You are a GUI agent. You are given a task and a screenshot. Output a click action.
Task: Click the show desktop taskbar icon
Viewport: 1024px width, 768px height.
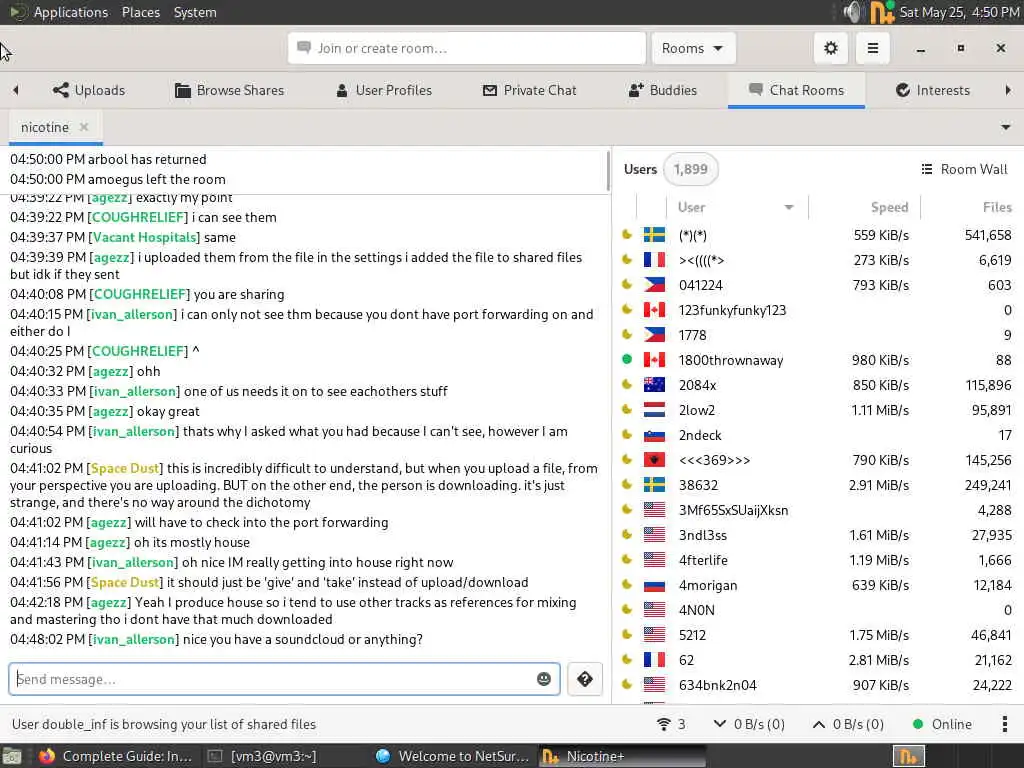12,756
